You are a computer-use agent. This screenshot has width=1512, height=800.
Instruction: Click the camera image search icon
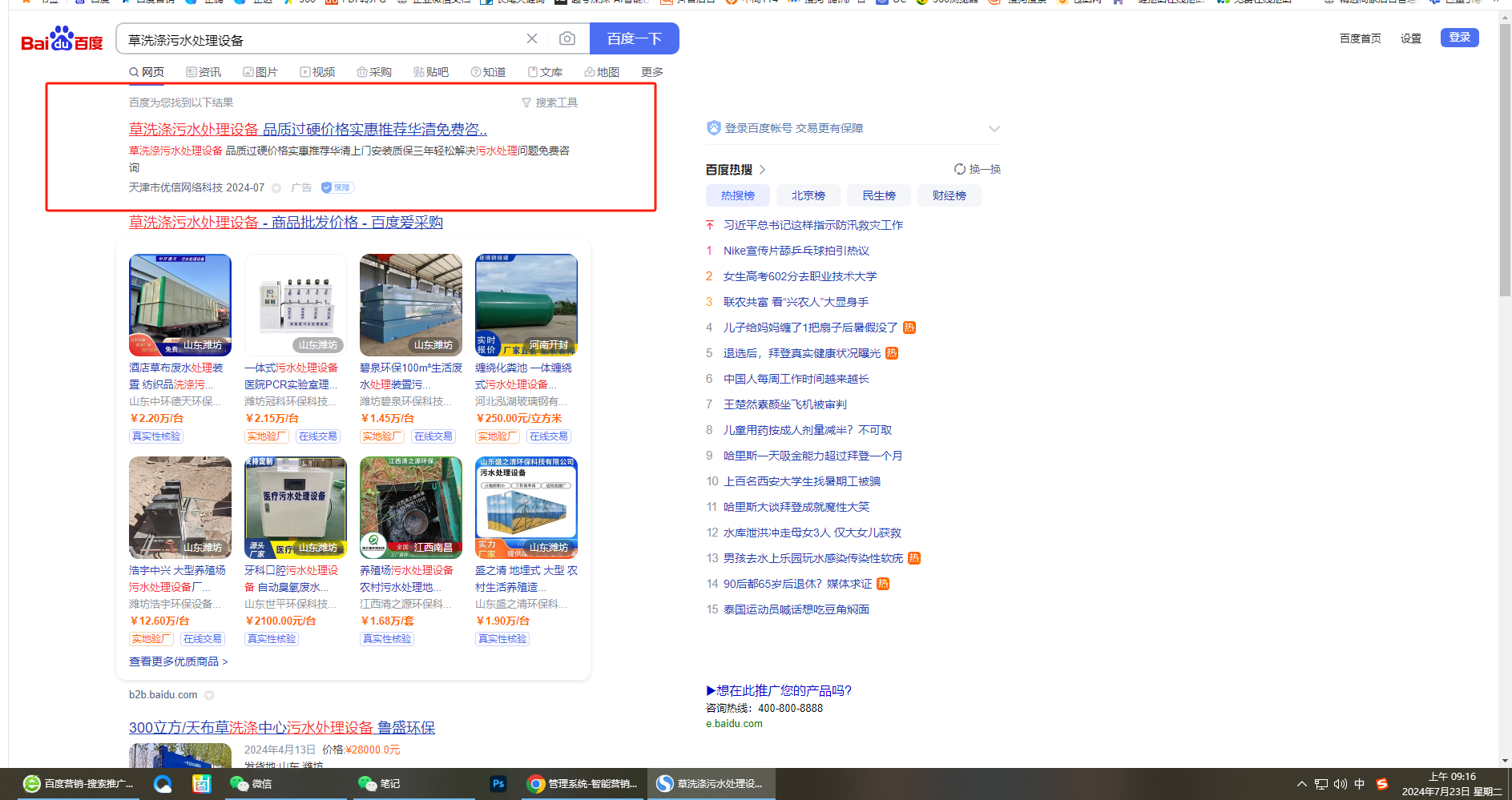[x=566, y=38]
